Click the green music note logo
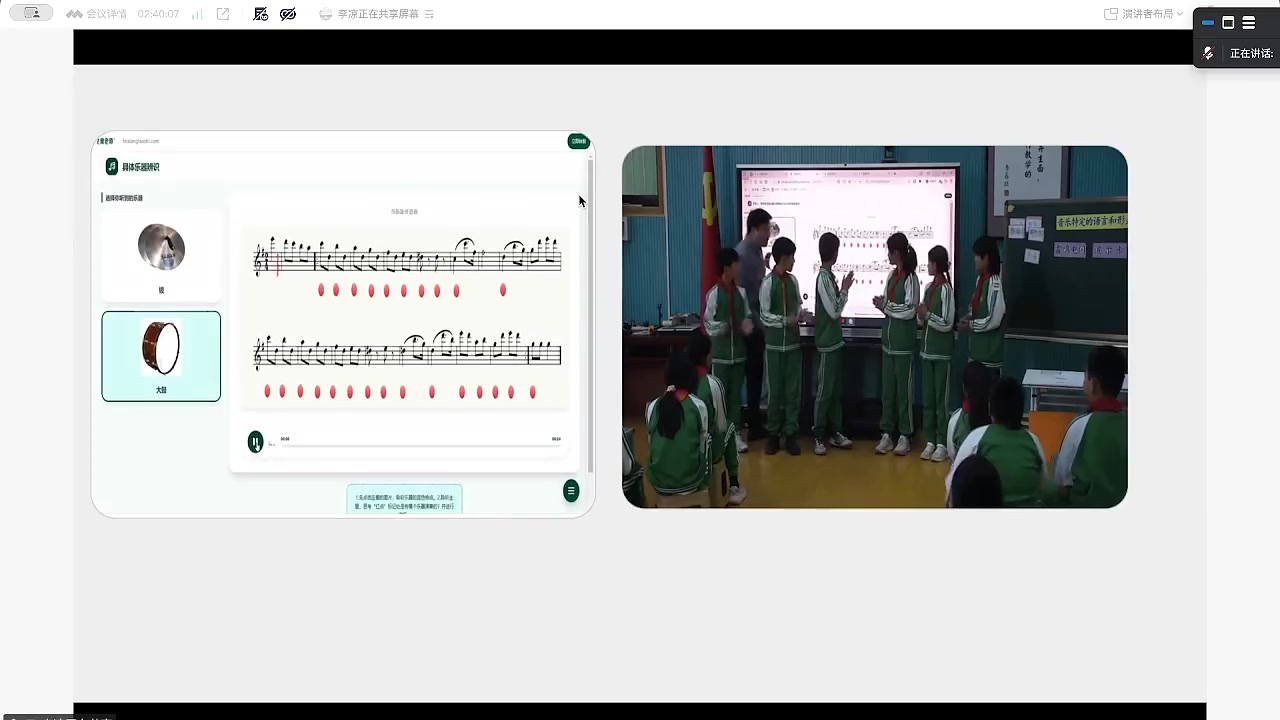Viewport: 1280px width, 720px height. coord(112,167)
